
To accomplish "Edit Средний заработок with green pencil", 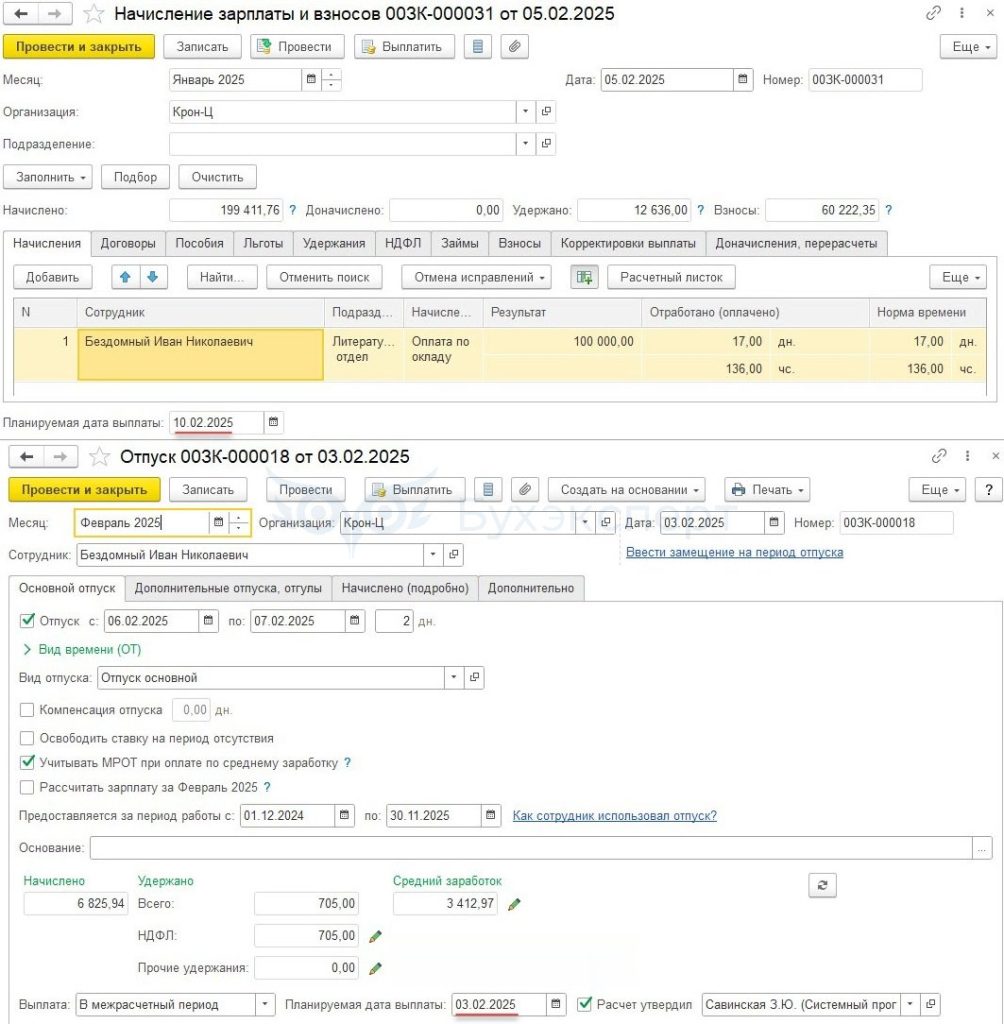I will point(515,904).
